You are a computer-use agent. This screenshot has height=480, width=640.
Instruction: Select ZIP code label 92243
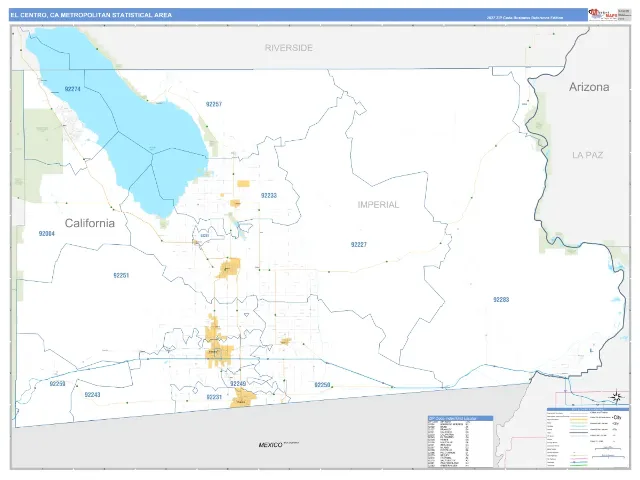tap(93, 395)
